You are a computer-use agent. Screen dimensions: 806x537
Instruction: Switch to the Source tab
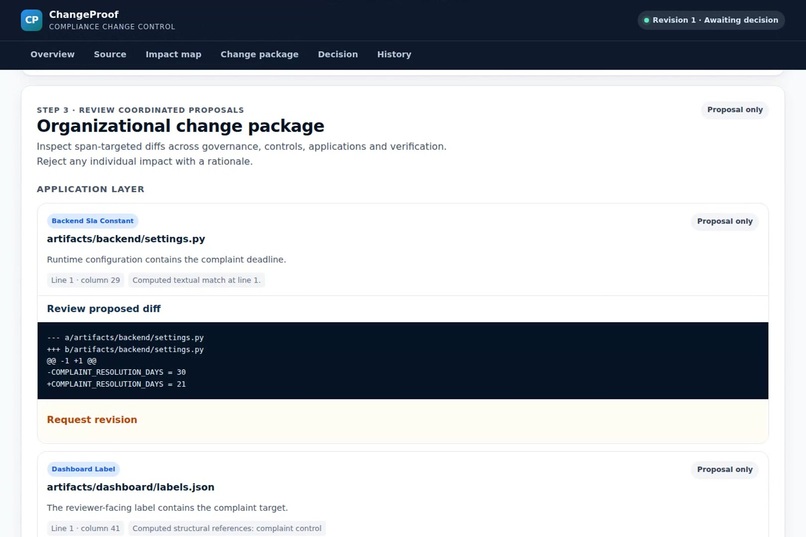pos(110,54)
